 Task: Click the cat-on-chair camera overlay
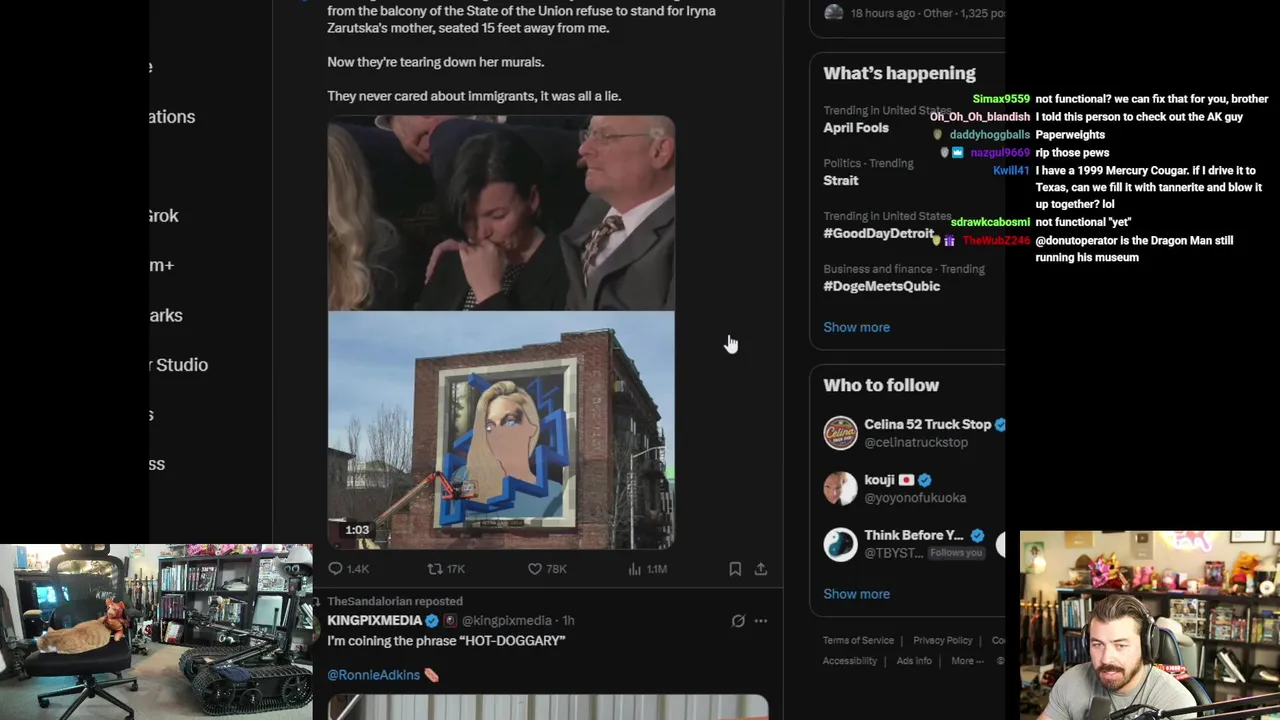point(156,632)
